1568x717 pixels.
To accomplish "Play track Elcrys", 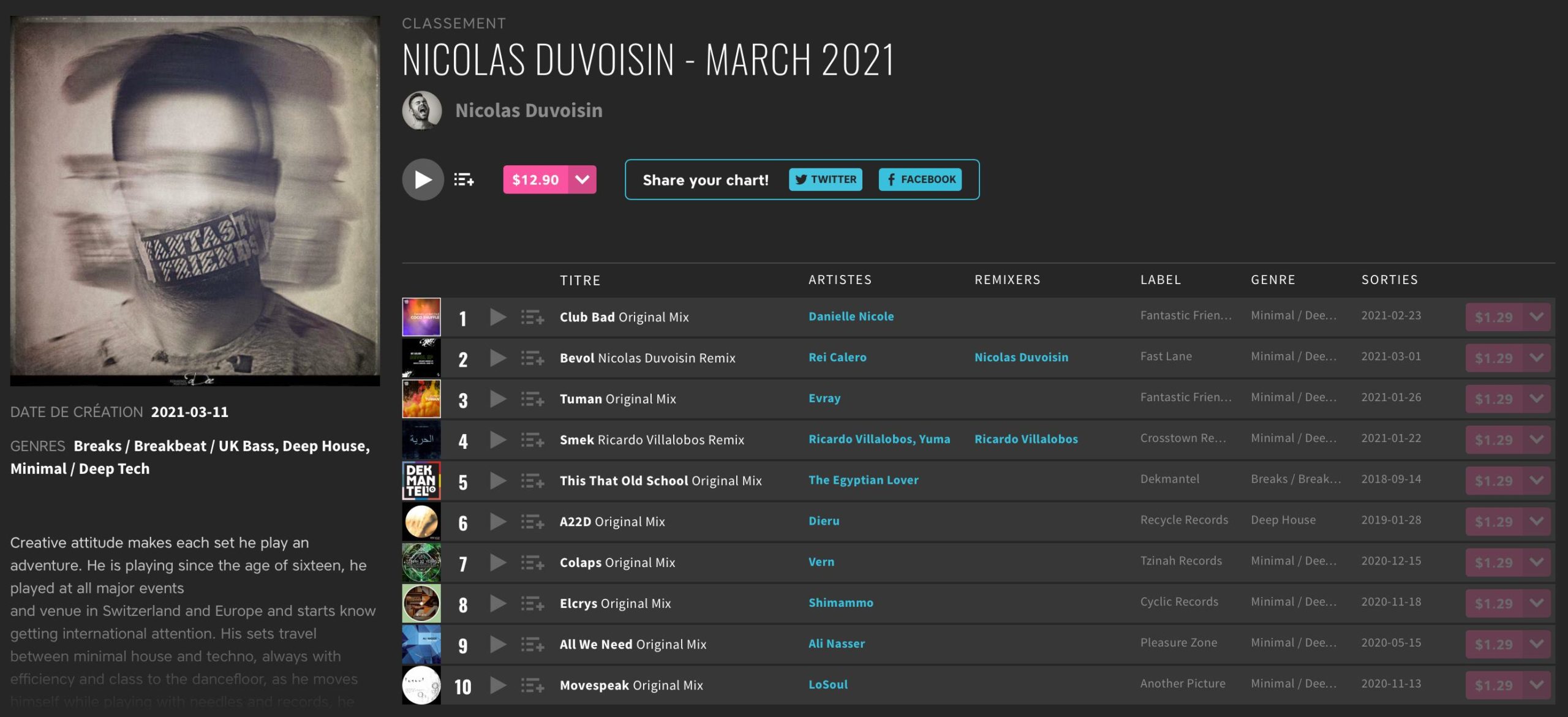I will tap(498, 604).
